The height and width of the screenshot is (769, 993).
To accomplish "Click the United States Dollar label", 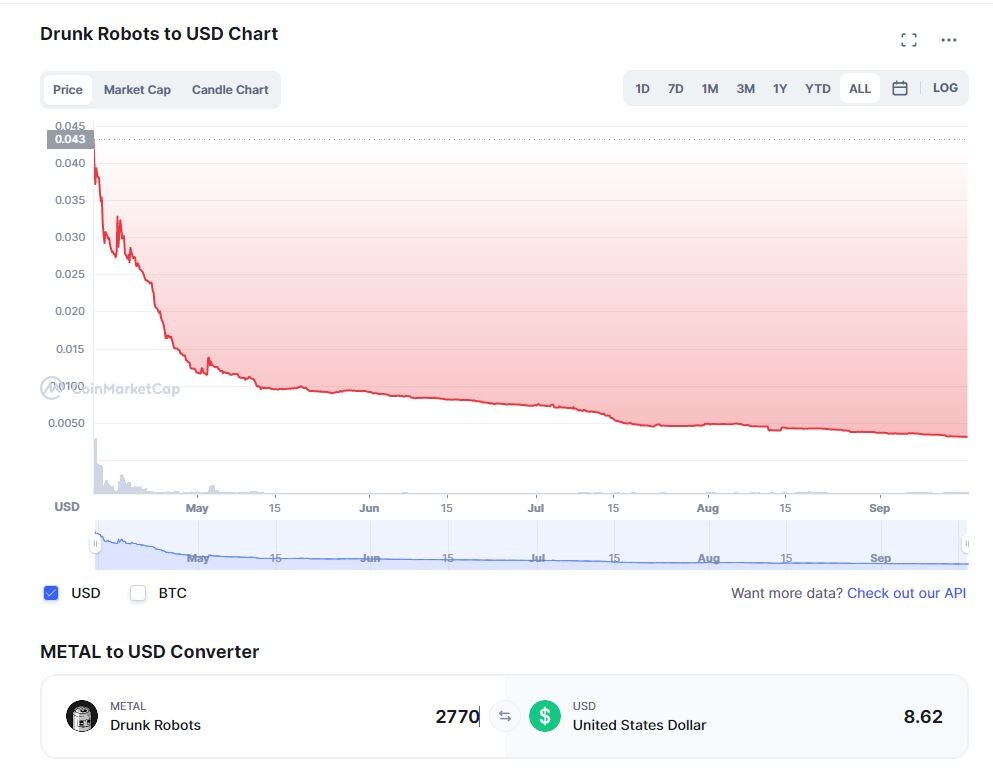I will 639,725.
